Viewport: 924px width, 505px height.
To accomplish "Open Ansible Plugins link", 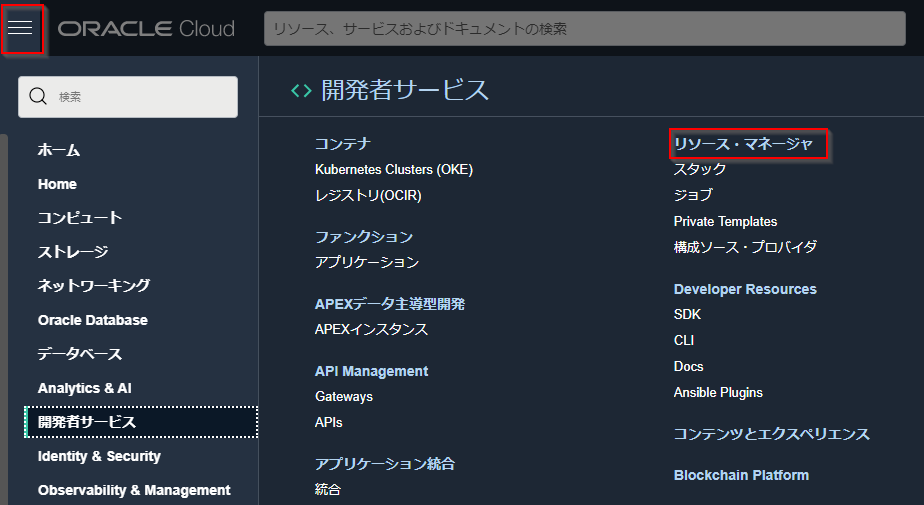I will pyautogui.click(x=718, y=393).
